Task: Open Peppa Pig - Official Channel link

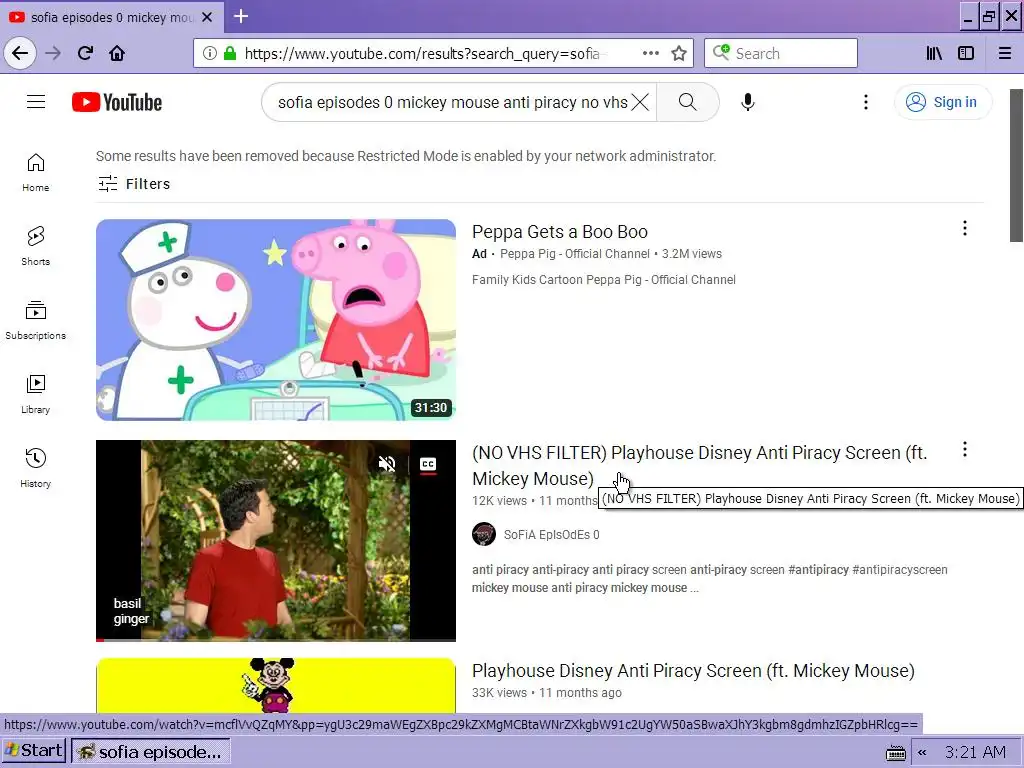Action: pos(575,253)
